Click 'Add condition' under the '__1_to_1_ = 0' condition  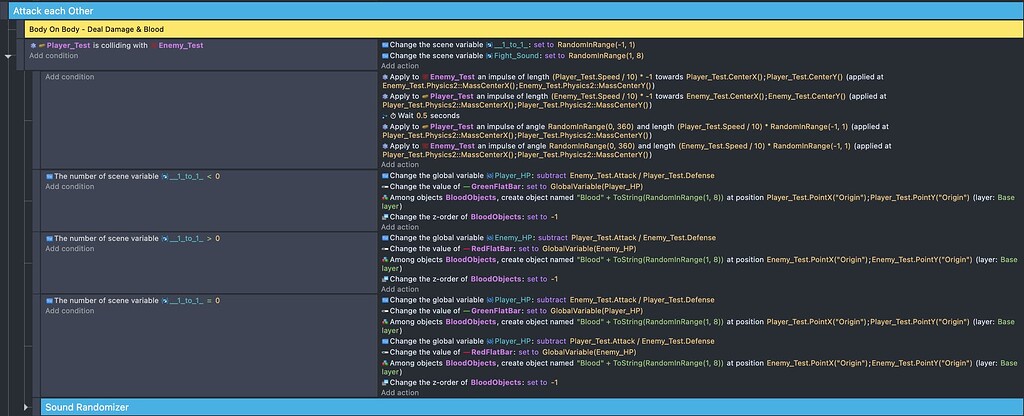(69, 310)
